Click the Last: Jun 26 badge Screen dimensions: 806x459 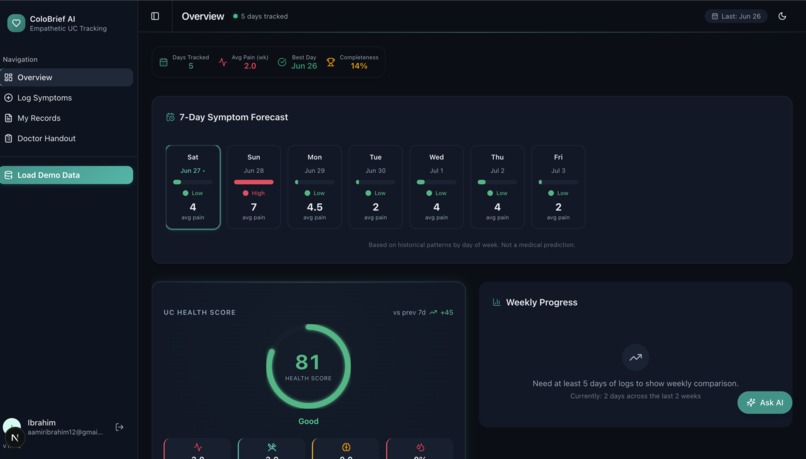click(736, 16)
